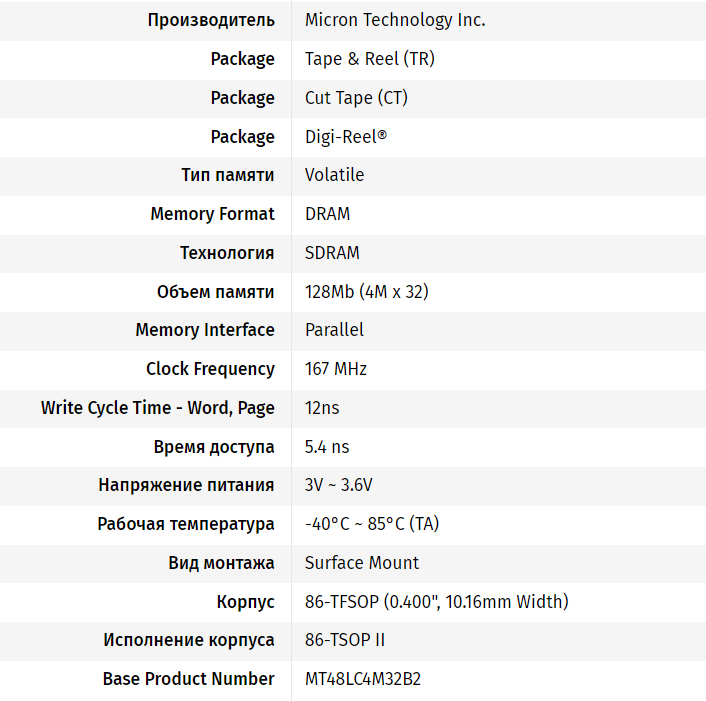The width and height of the screenshot is (706, 701).
Task: Click the Volatile memory type value
Action: point(334,175)
